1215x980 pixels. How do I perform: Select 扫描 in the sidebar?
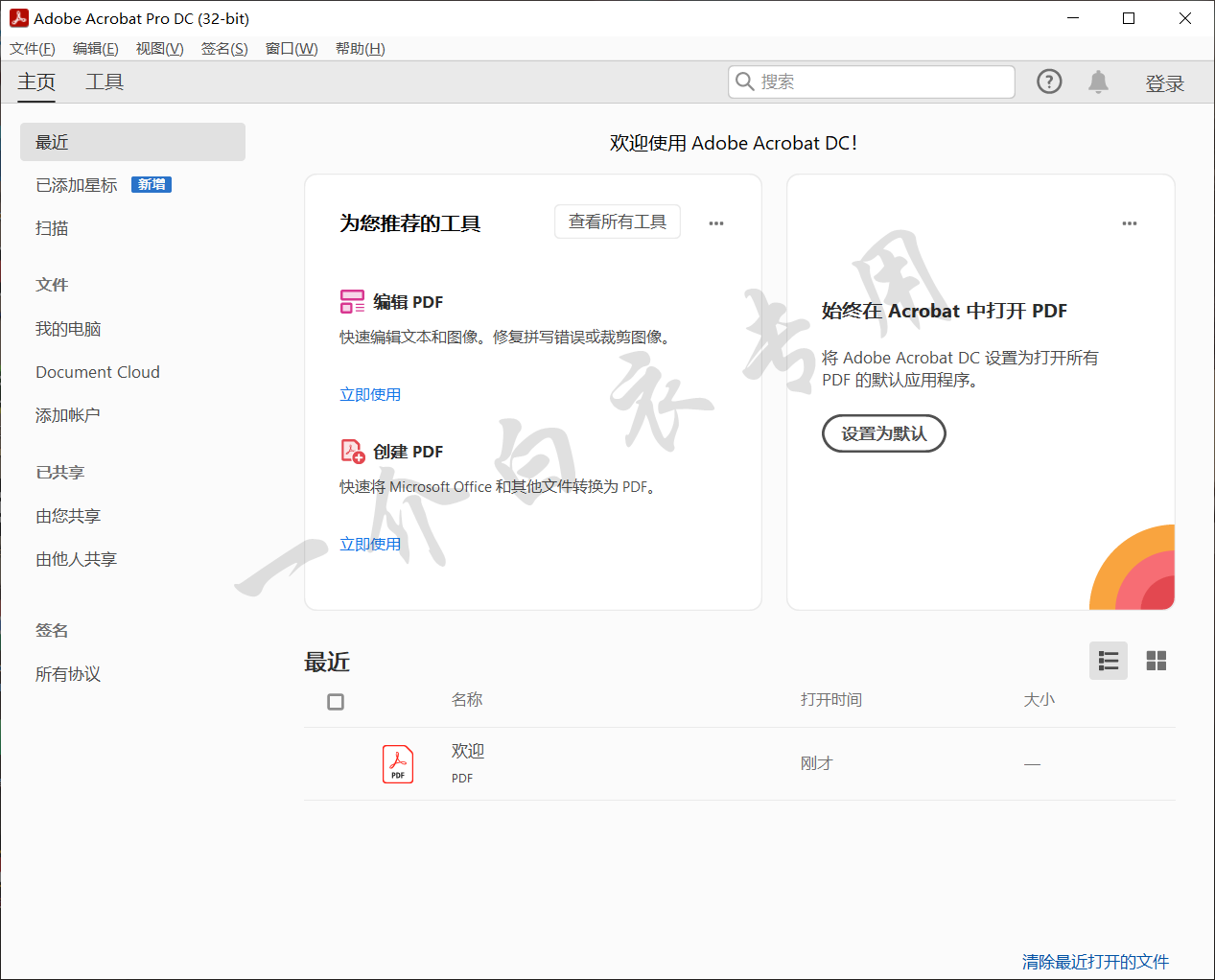point(52,228)
